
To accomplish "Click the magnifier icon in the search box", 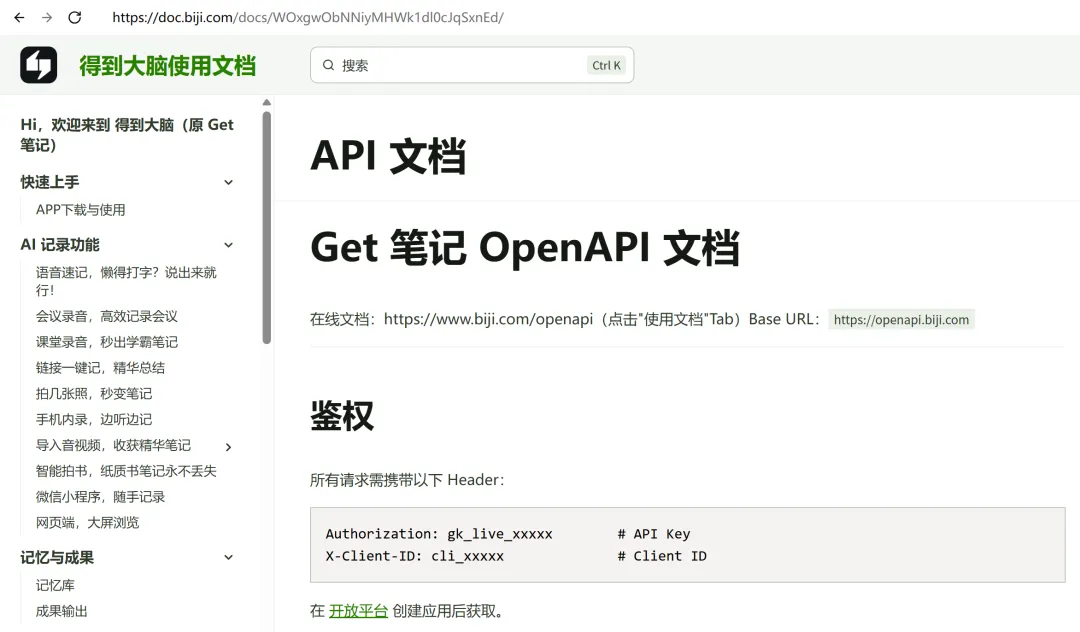I will (x=329, y=65).
